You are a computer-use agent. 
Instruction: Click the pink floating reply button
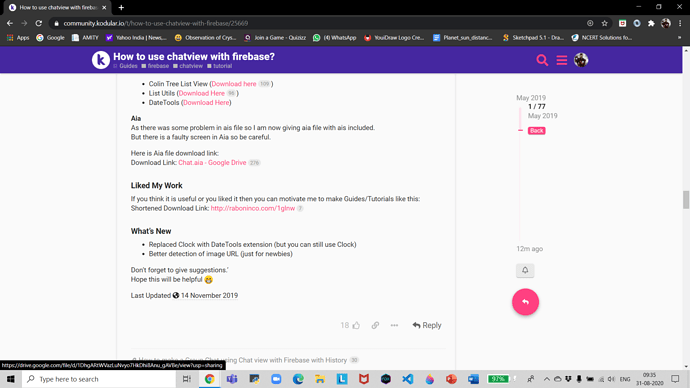click(x=525, y=302)
